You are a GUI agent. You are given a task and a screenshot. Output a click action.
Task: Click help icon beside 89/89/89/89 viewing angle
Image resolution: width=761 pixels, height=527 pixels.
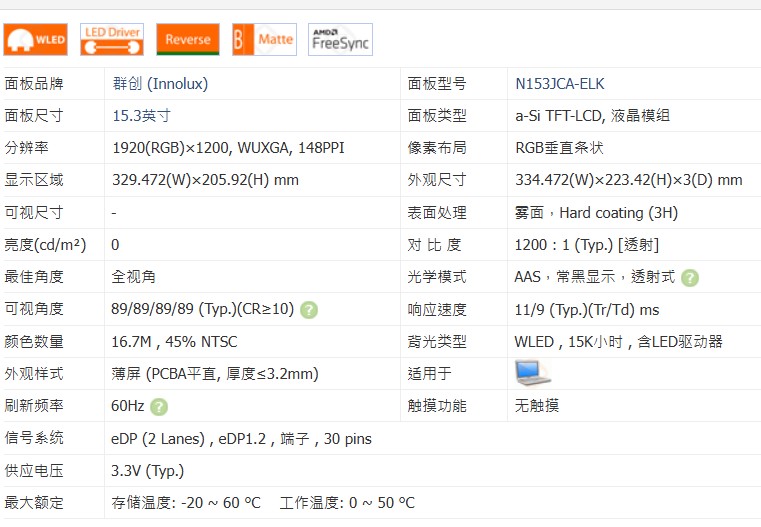(309, 310)
